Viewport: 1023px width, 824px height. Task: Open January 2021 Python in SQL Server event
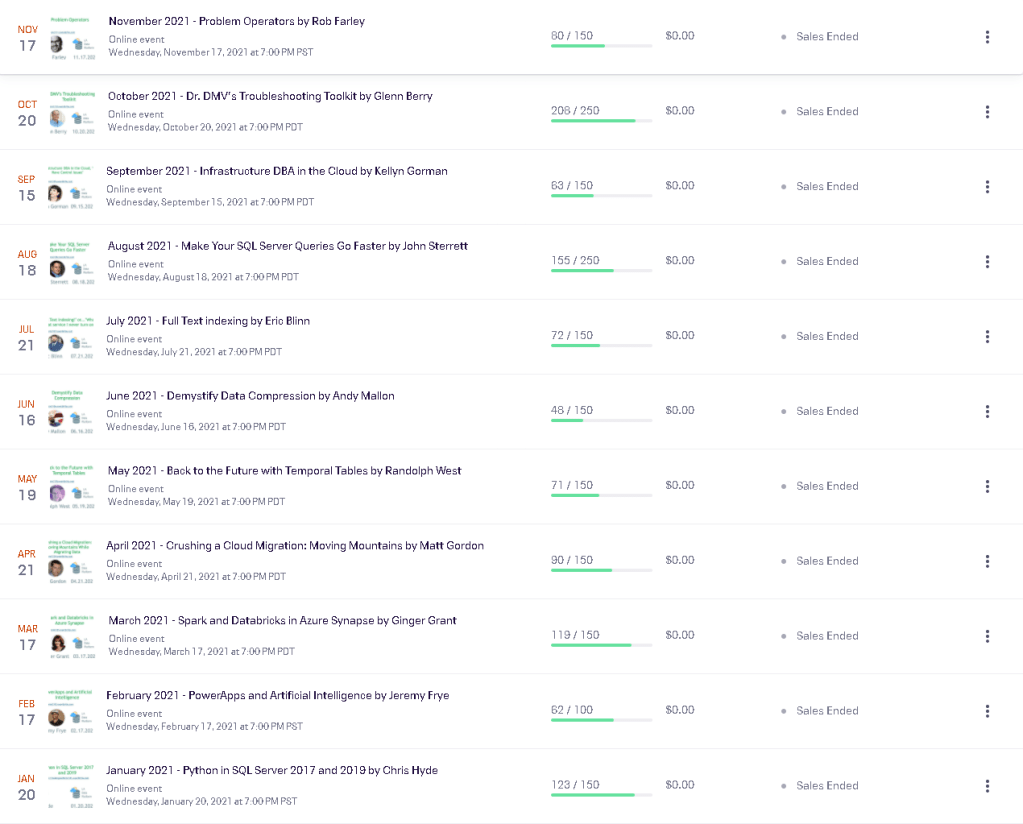coord(273,771)
